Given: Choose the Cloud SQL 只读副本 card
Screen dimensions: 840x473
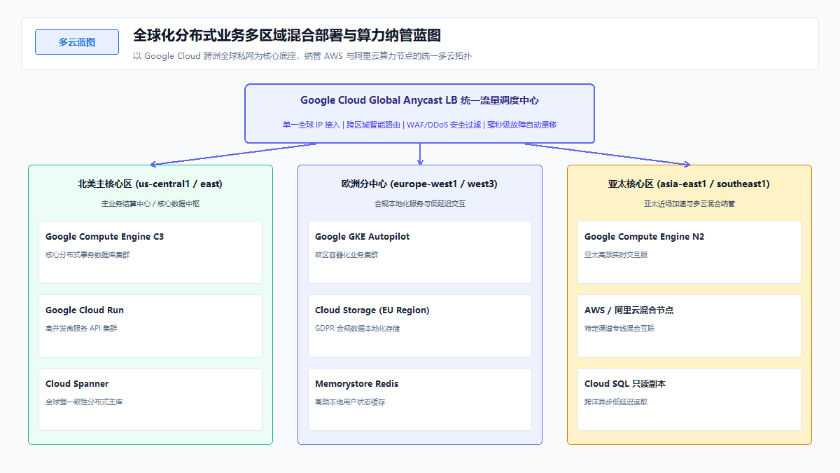Looking at the screenshot, I should (x=689, y=399).
